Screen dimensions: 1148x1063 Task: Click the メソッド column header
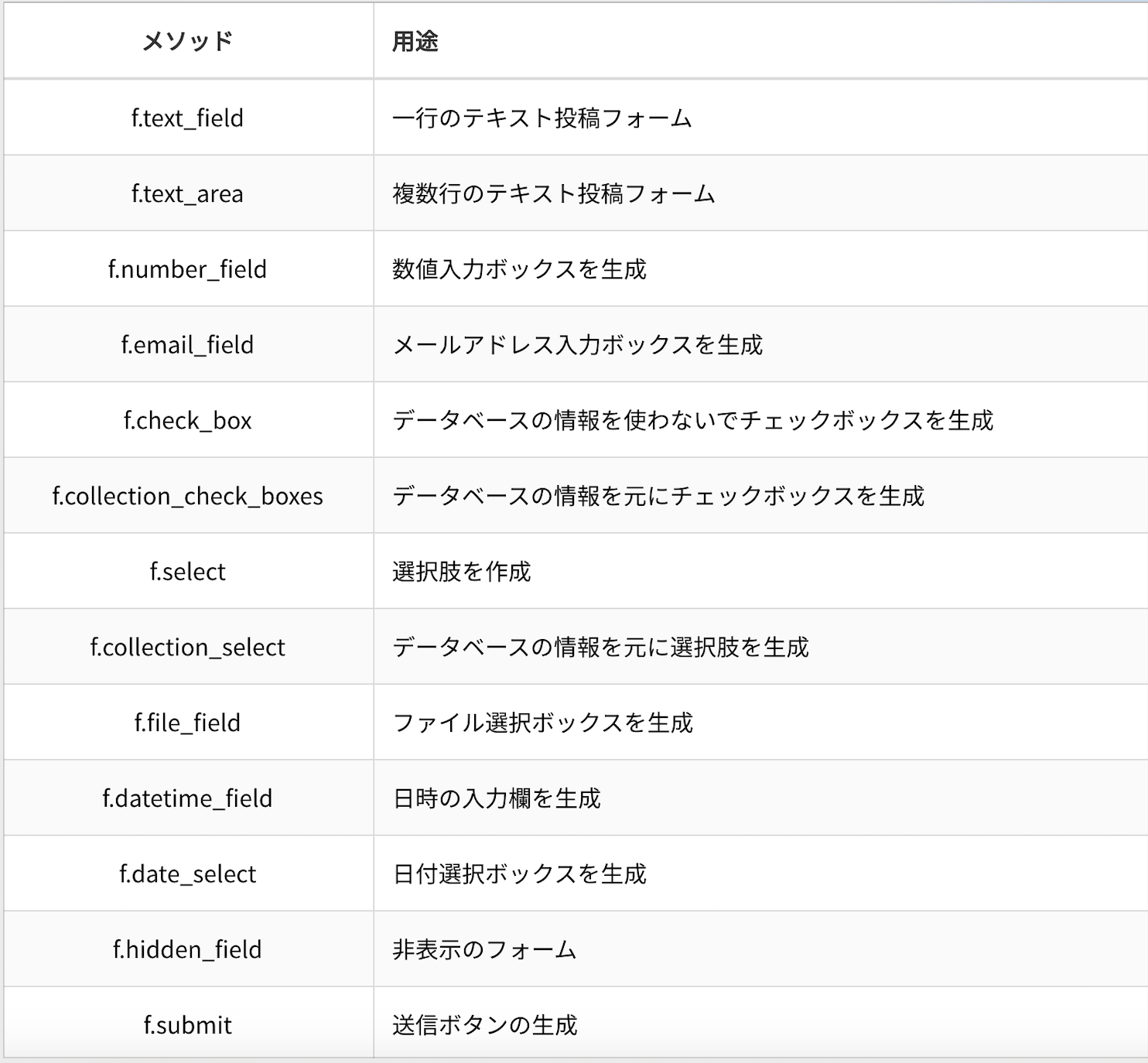point(188,41)
